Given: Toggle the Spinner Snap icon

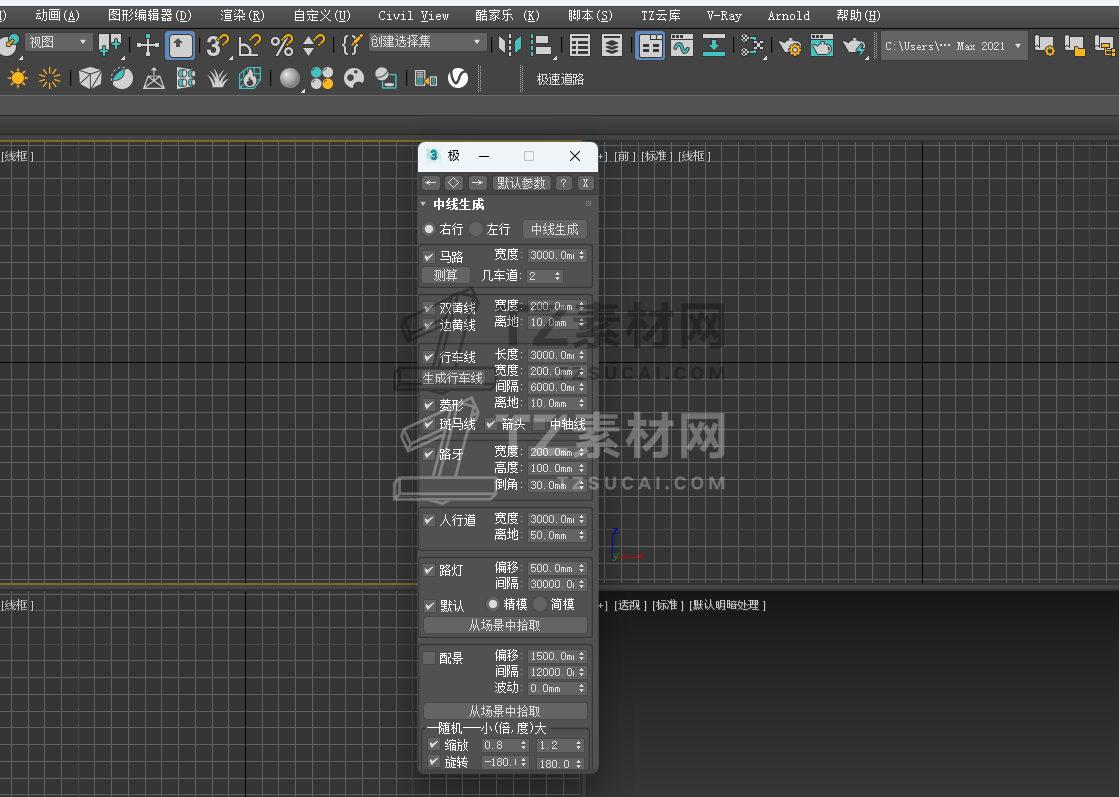Looking at the screenshot, I should (314, 46).
